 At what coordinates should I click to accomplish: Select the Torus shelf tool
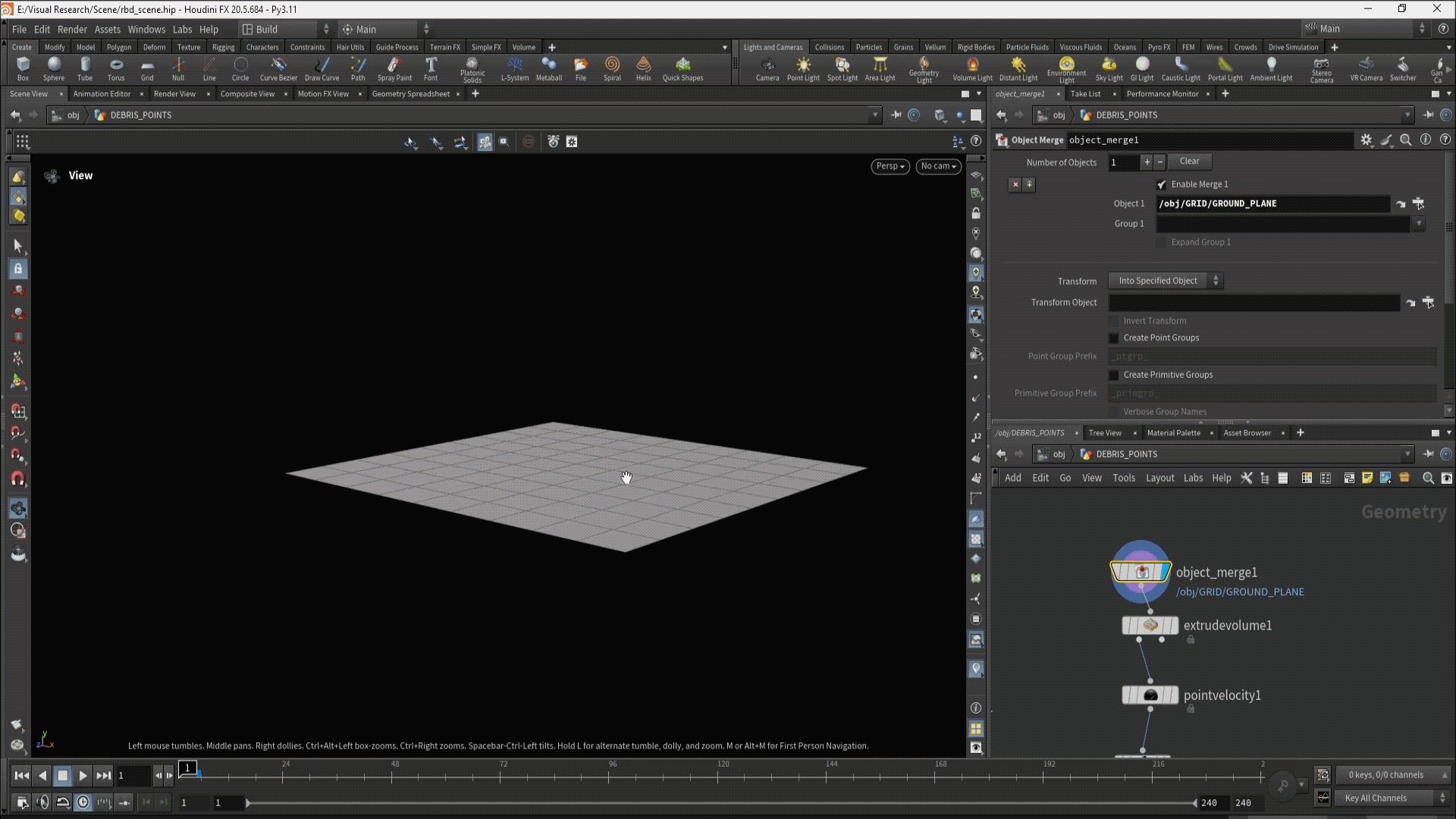click(116, 68)
